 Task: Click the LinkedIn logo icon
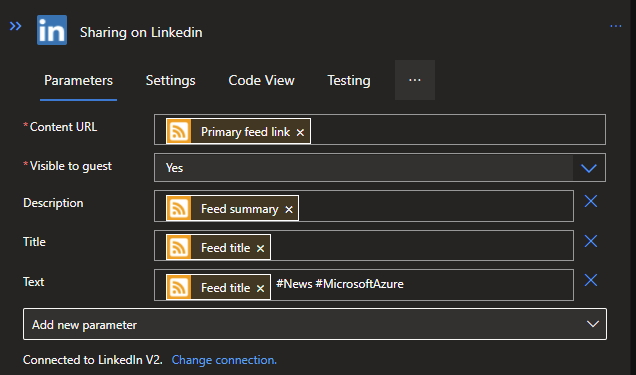[52, 30]
